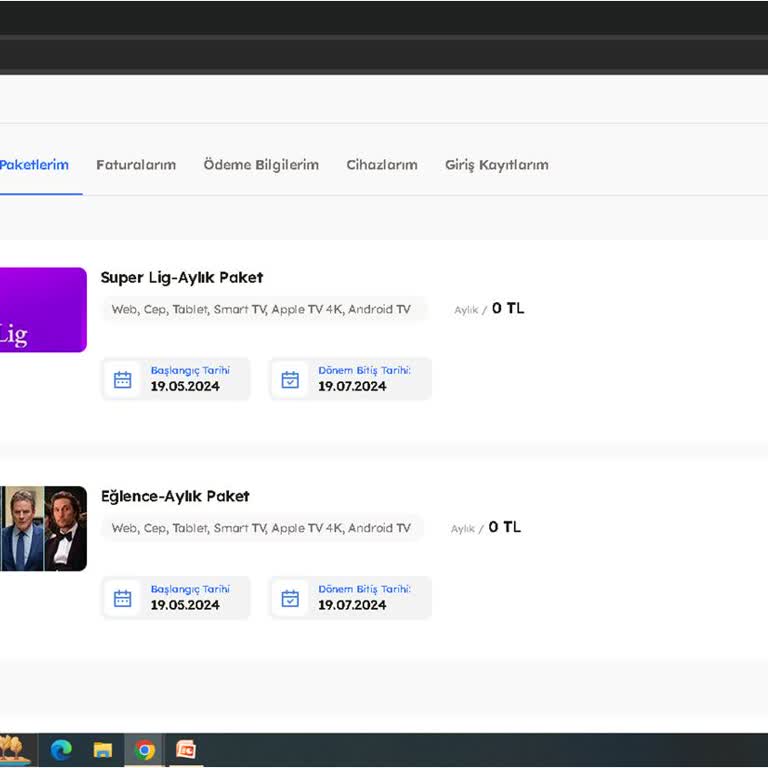Click the calendar icon beside Eğlence start date
768x768 pixels.
123,599
